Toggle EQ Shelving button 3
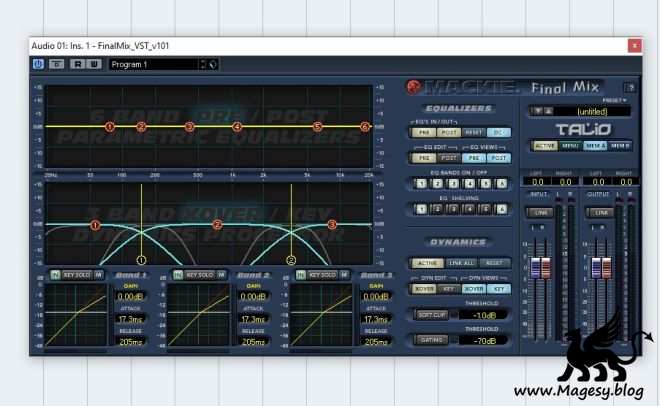Screen dimensions: 660x406 [453, 209]
